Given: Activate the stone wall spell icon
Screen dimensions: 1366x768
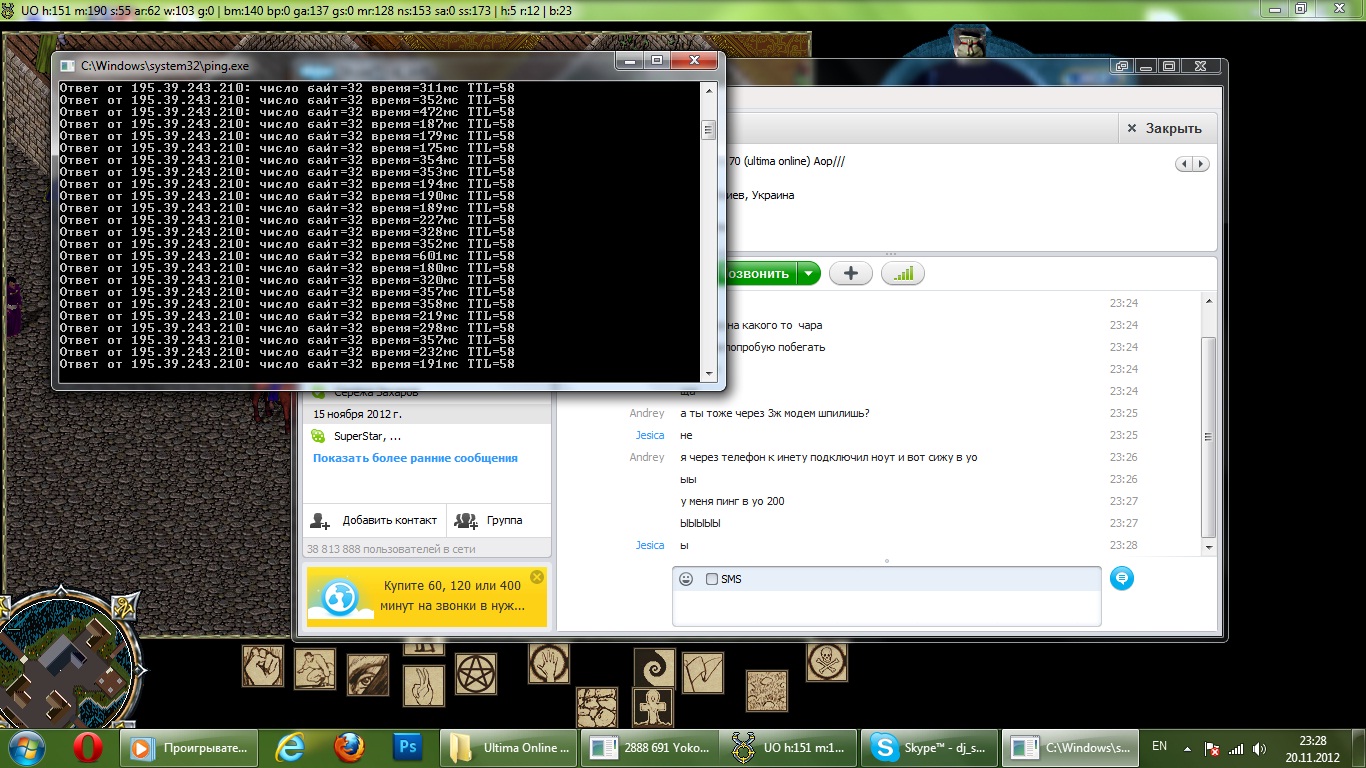Looking at the screenshot, I should click(597, 706).
